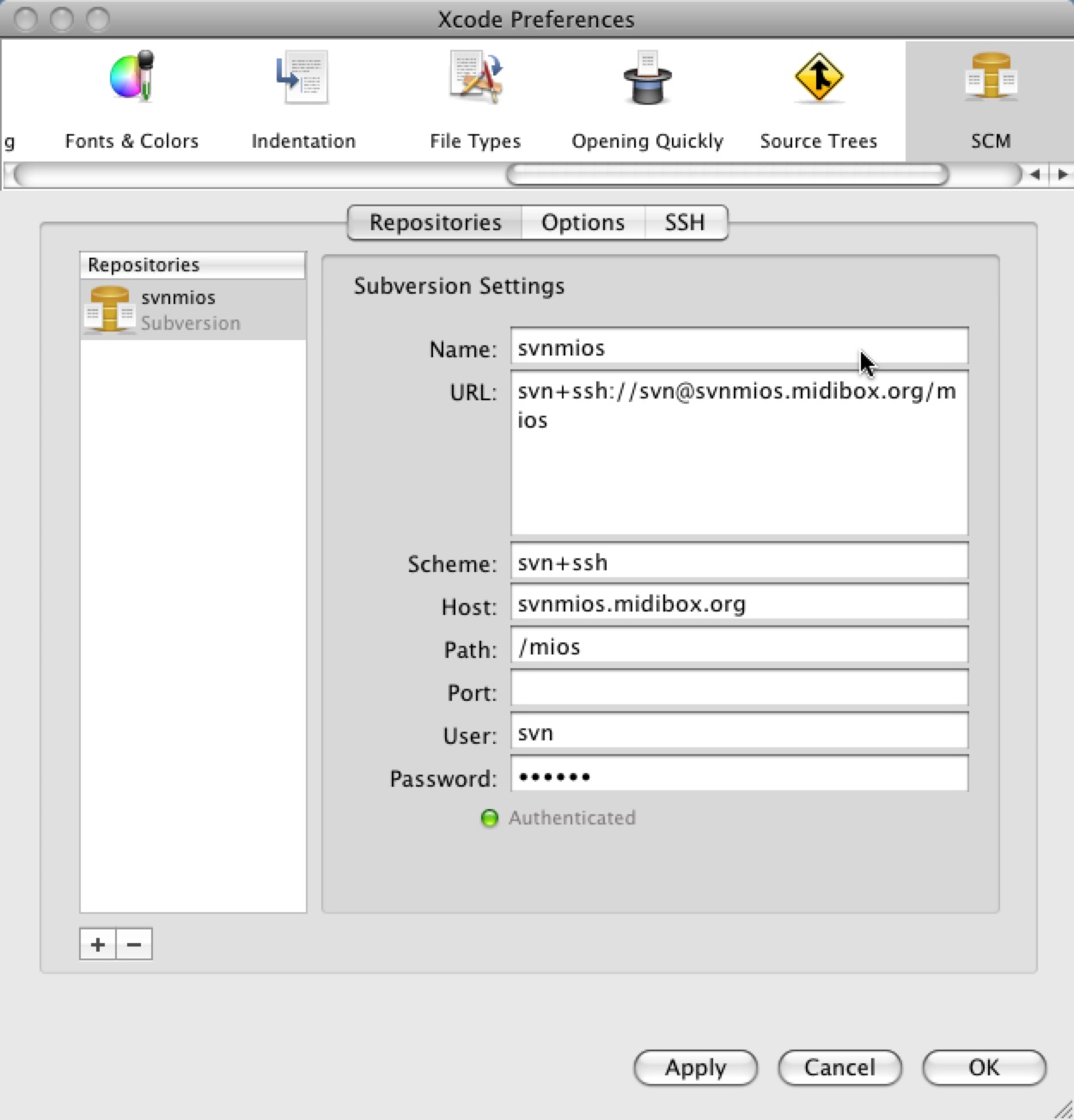Click in the Path field

click(x=739, y=647)
